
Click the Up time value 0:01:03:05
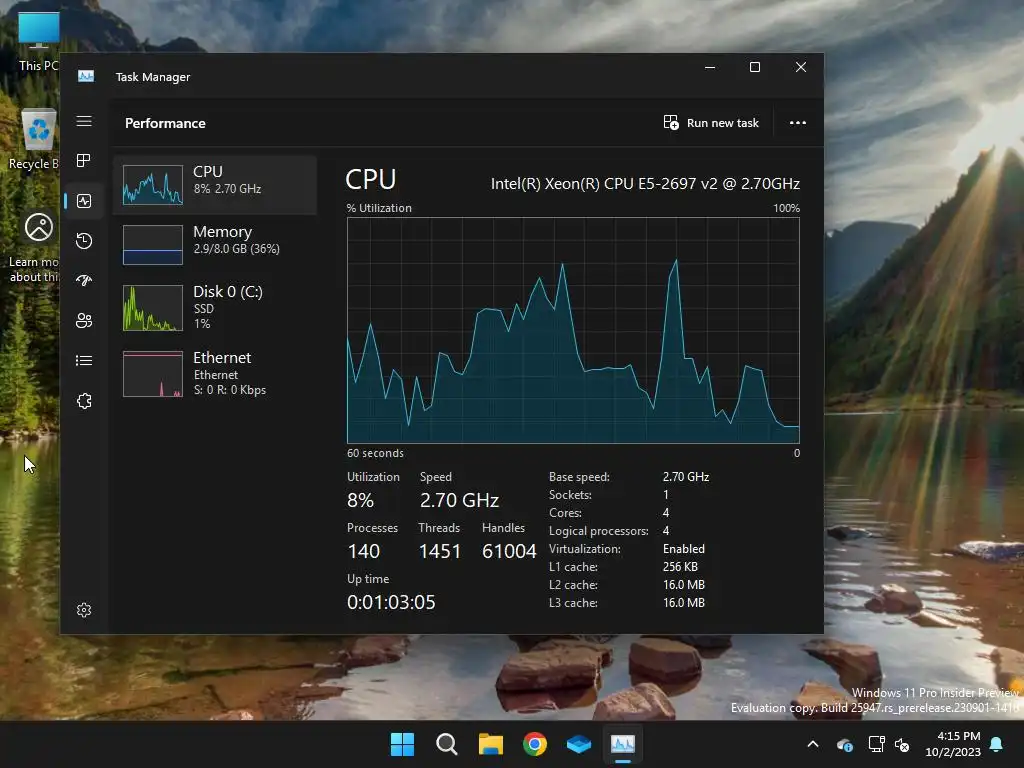[x=391, y=602]
